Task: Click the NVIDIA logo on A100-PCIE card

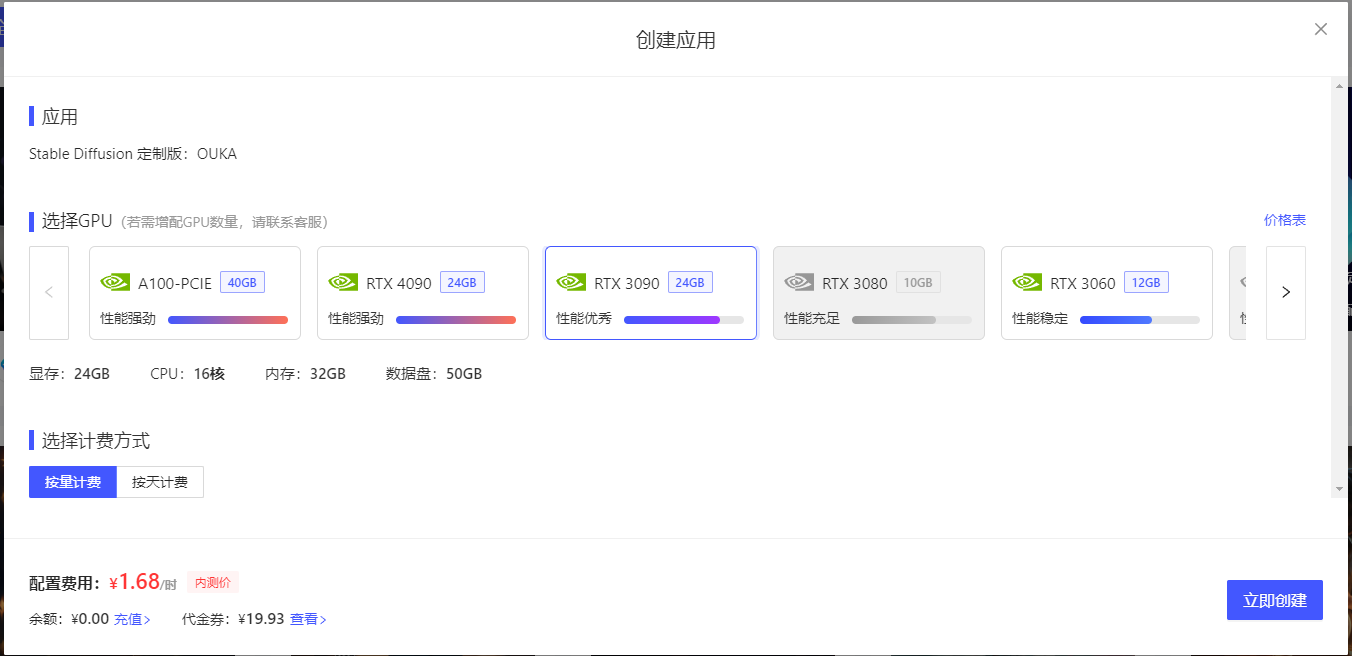Action: click(x=115, y=283)
